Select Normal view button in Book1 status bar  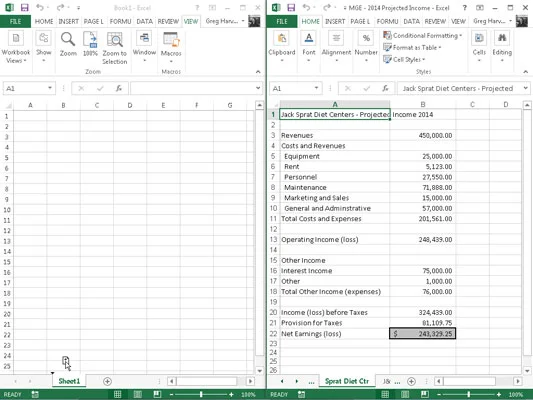click(x=118, y=394)
